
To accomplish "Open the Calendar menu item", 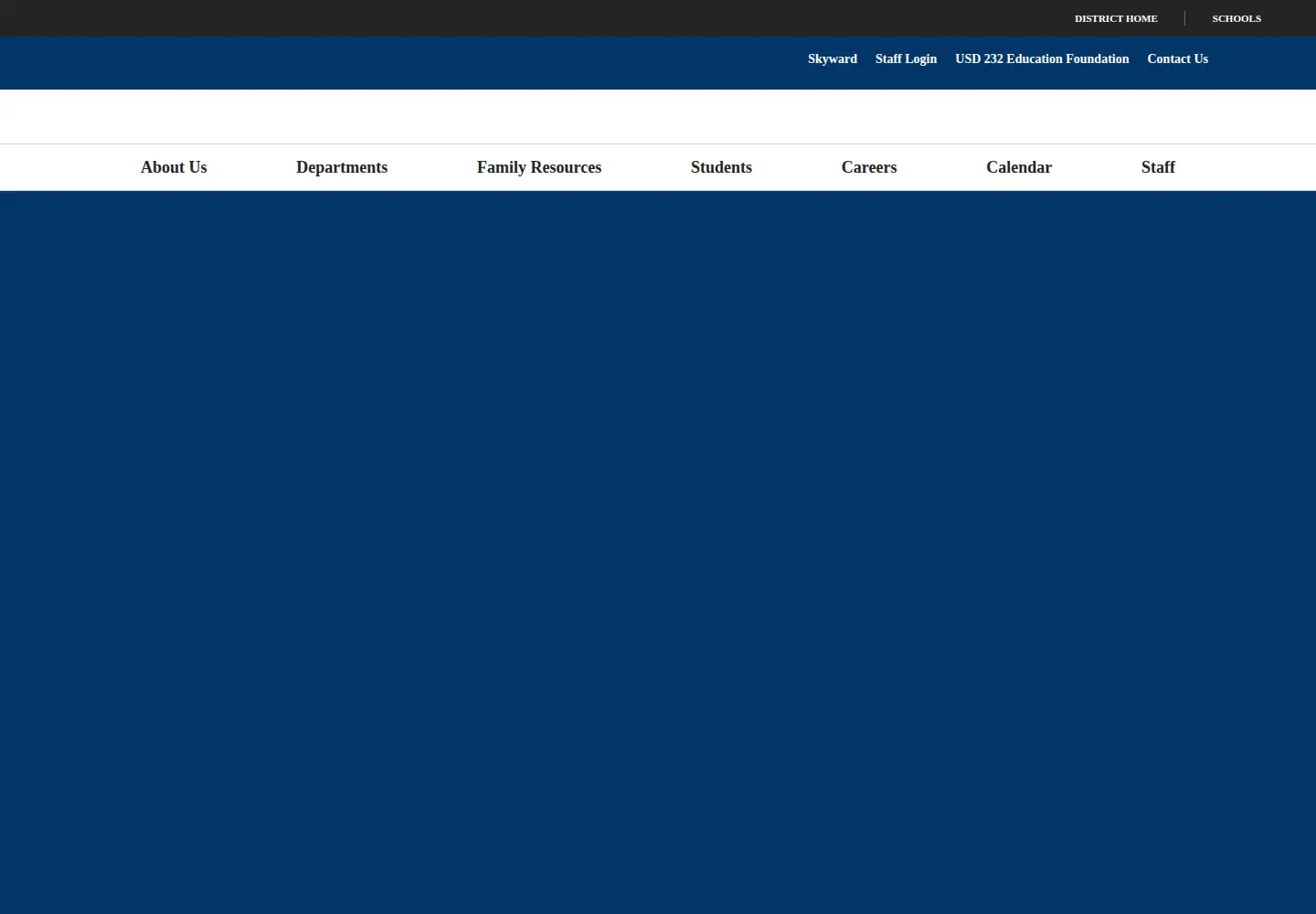I will point(1019,167).
